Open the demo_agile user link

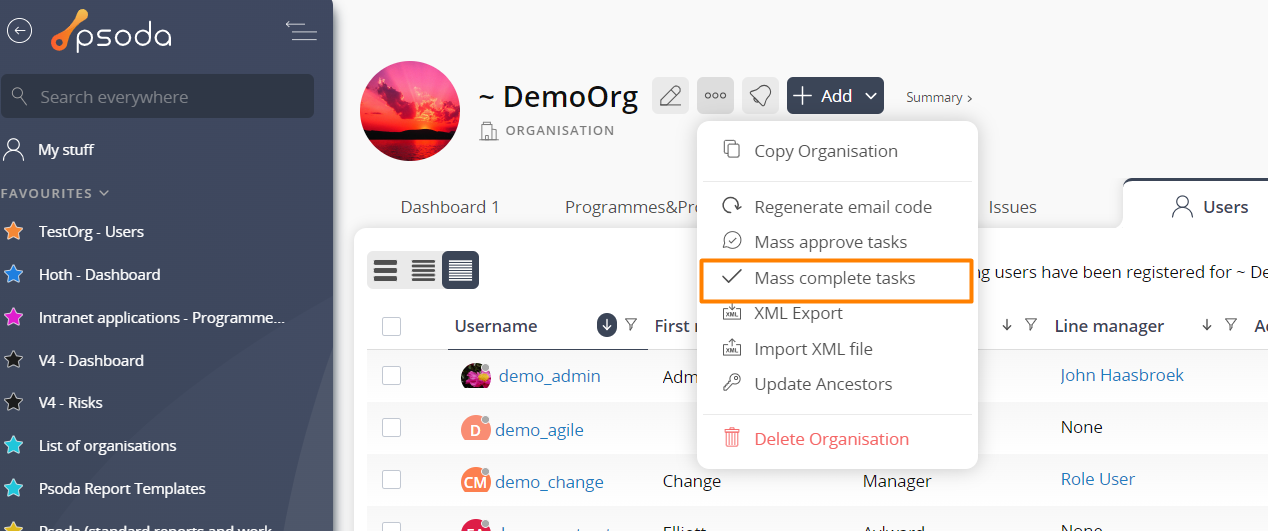point(539,429)
